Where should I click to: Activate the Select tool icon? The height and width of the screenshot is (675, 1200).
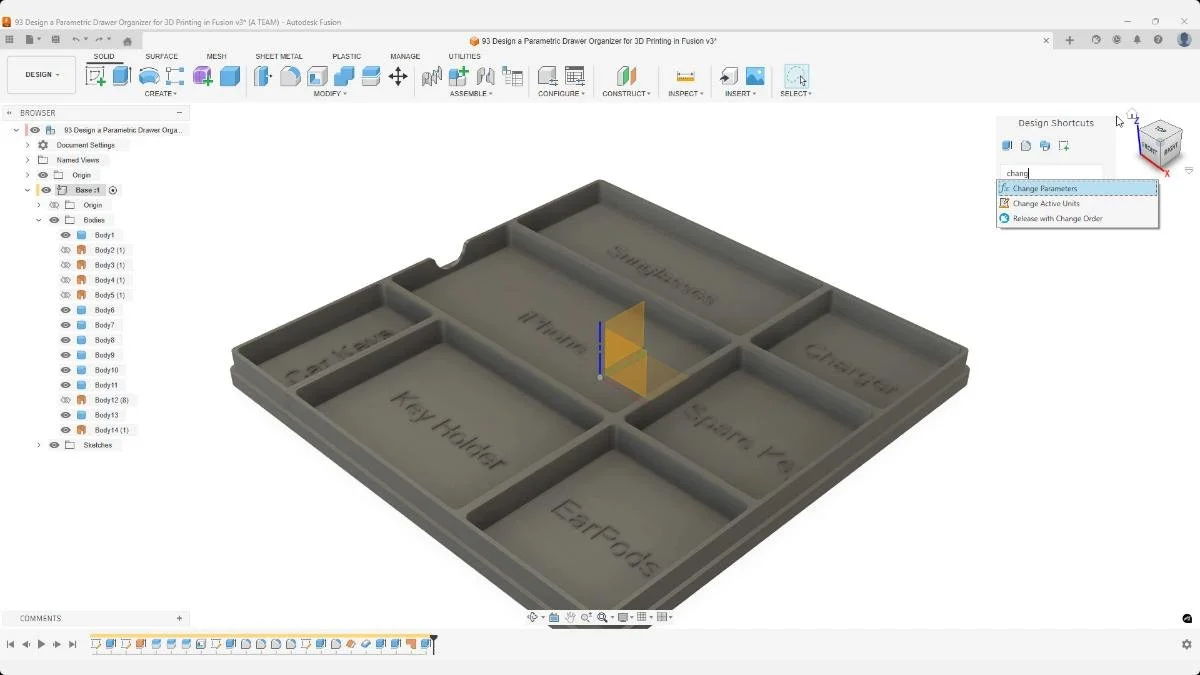pyautogui.click(x=796, y=76)
